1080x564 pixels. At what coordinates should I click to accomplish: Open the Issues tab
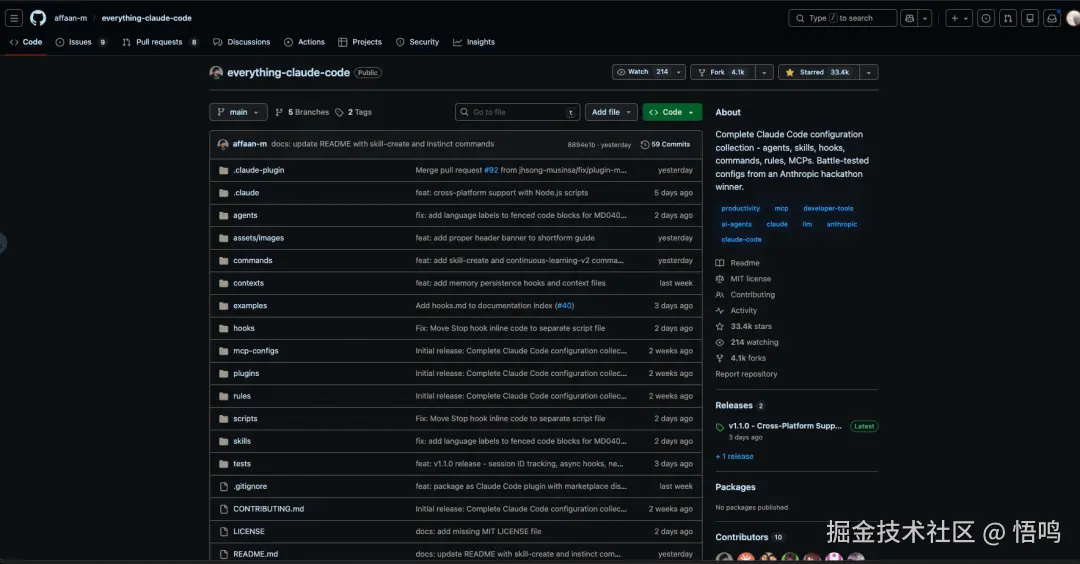click(x=81, y=42)
